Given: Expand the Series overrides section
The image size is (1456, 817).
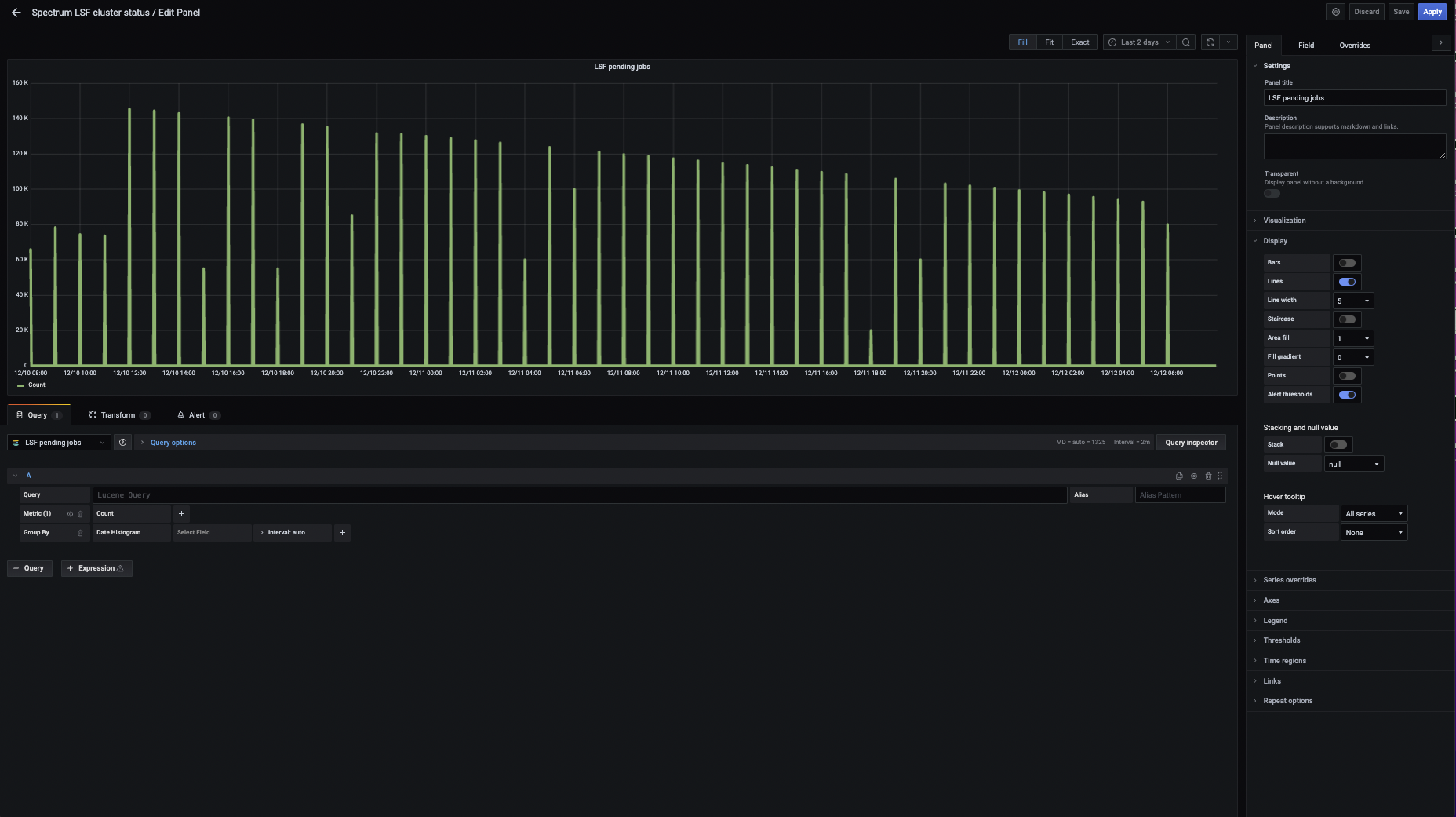Looking at the screenshot, I should [1289, 580].
